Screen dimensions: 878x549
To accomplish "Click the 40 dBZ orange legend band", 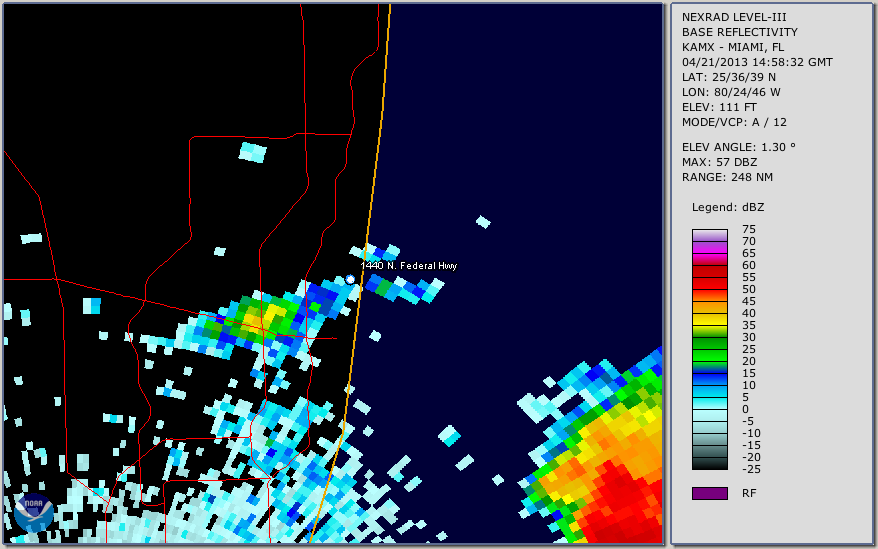I will (x=710, y=307).
